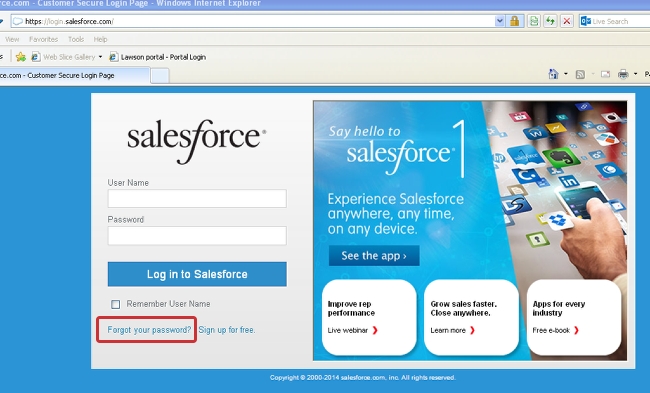Click red chevron next to Live webinar

tap(375, 330)
